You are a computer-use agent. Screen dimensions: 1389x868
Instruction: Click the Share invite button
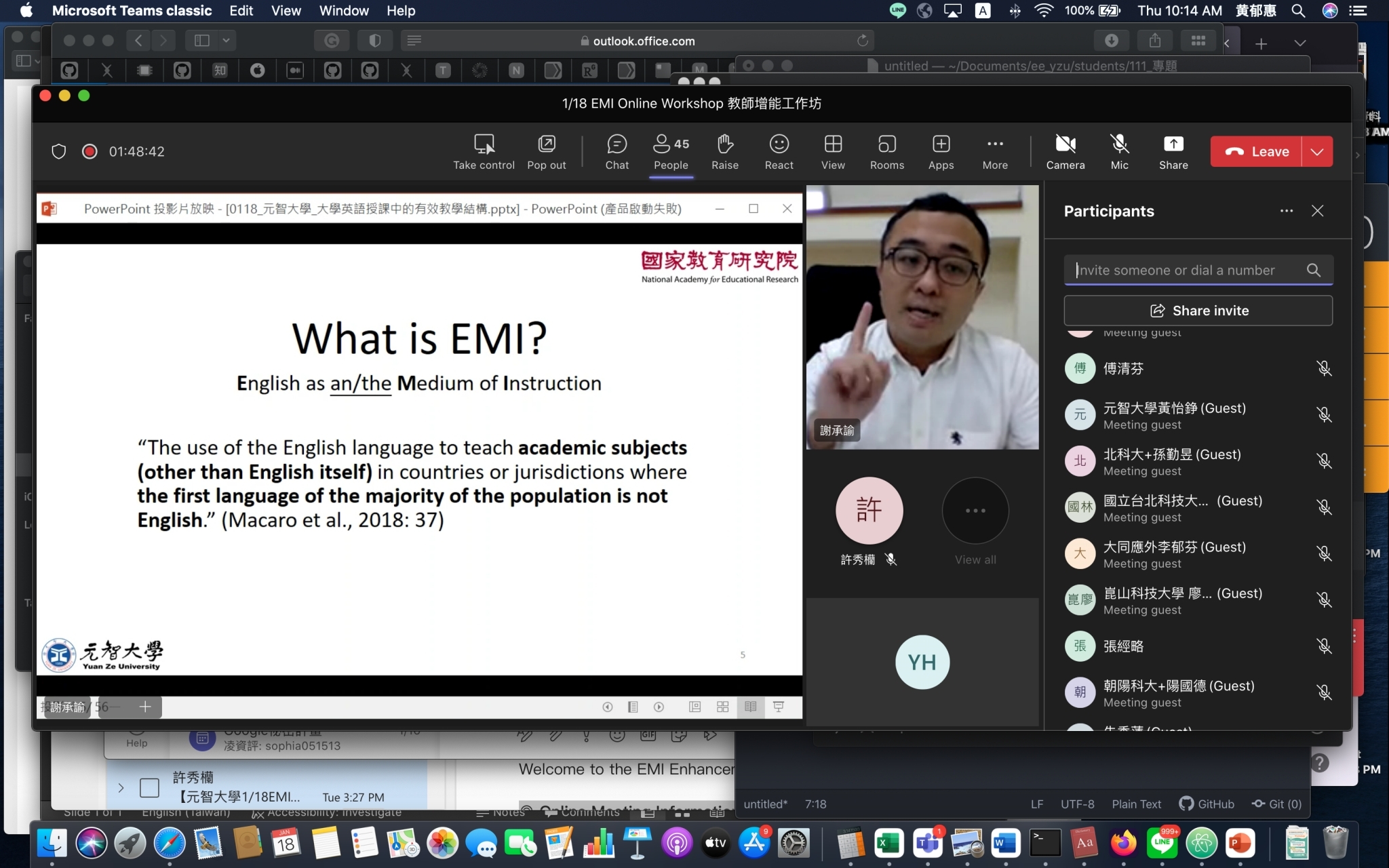[1198, 311]
